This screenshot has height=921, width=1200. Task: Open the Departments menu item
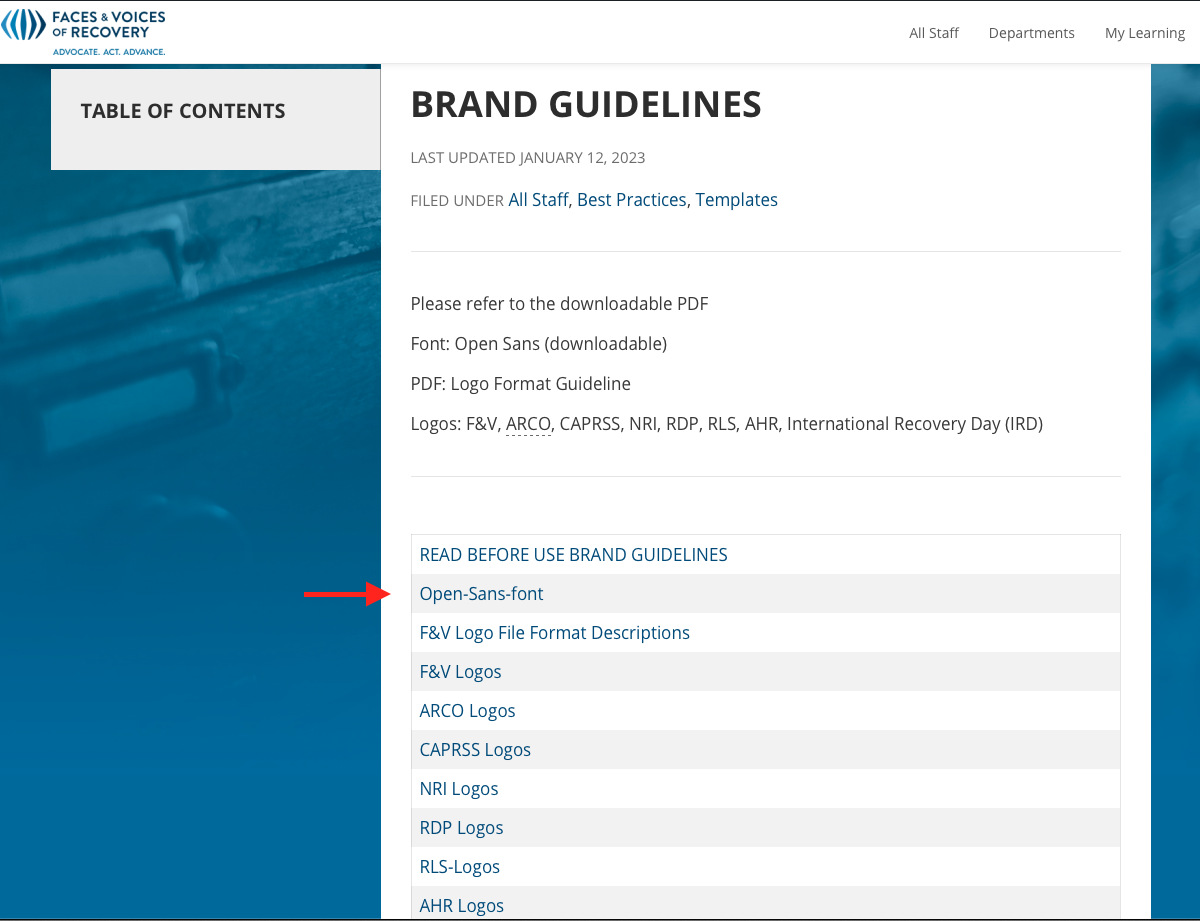(x=1031, y=33)
